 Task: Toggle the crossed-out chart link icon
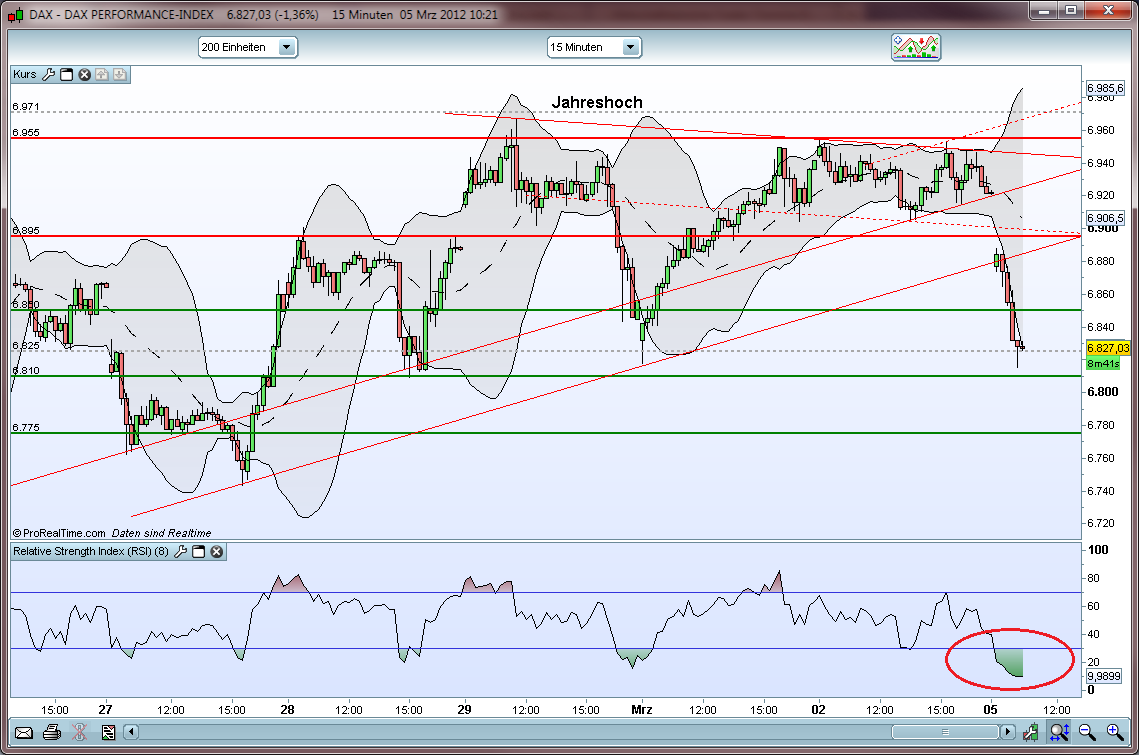click(x=81, y=732)
